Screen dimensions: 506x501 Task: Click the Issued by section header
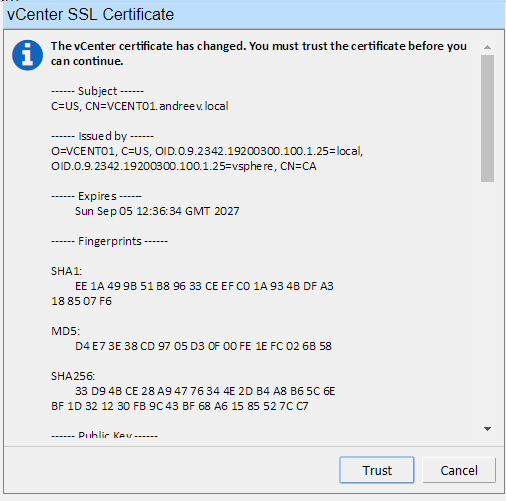[102, 136]
